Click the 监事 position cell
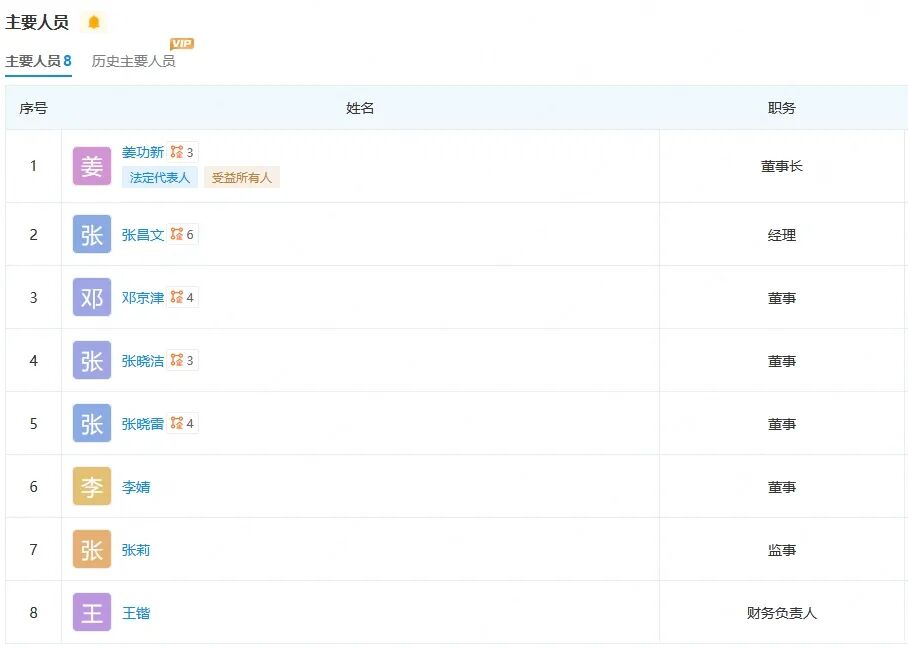This screenshot has height=648, width=908. point(782,550)
